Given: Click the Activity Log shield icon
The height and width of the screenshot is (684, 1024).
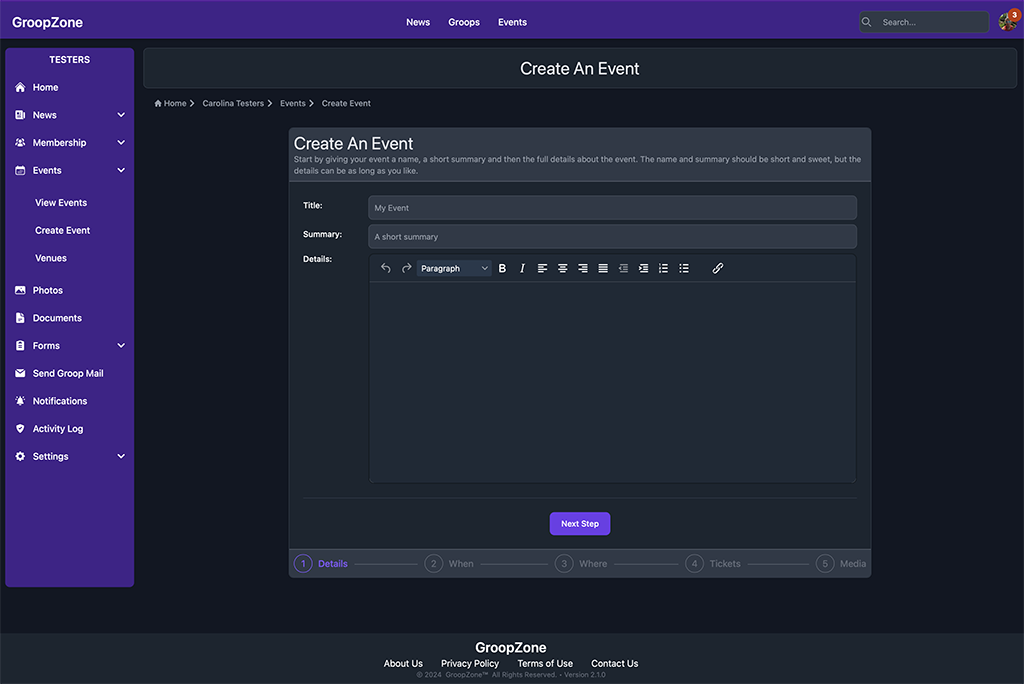Looking at the screenshot, I should [x=20, y=429].
